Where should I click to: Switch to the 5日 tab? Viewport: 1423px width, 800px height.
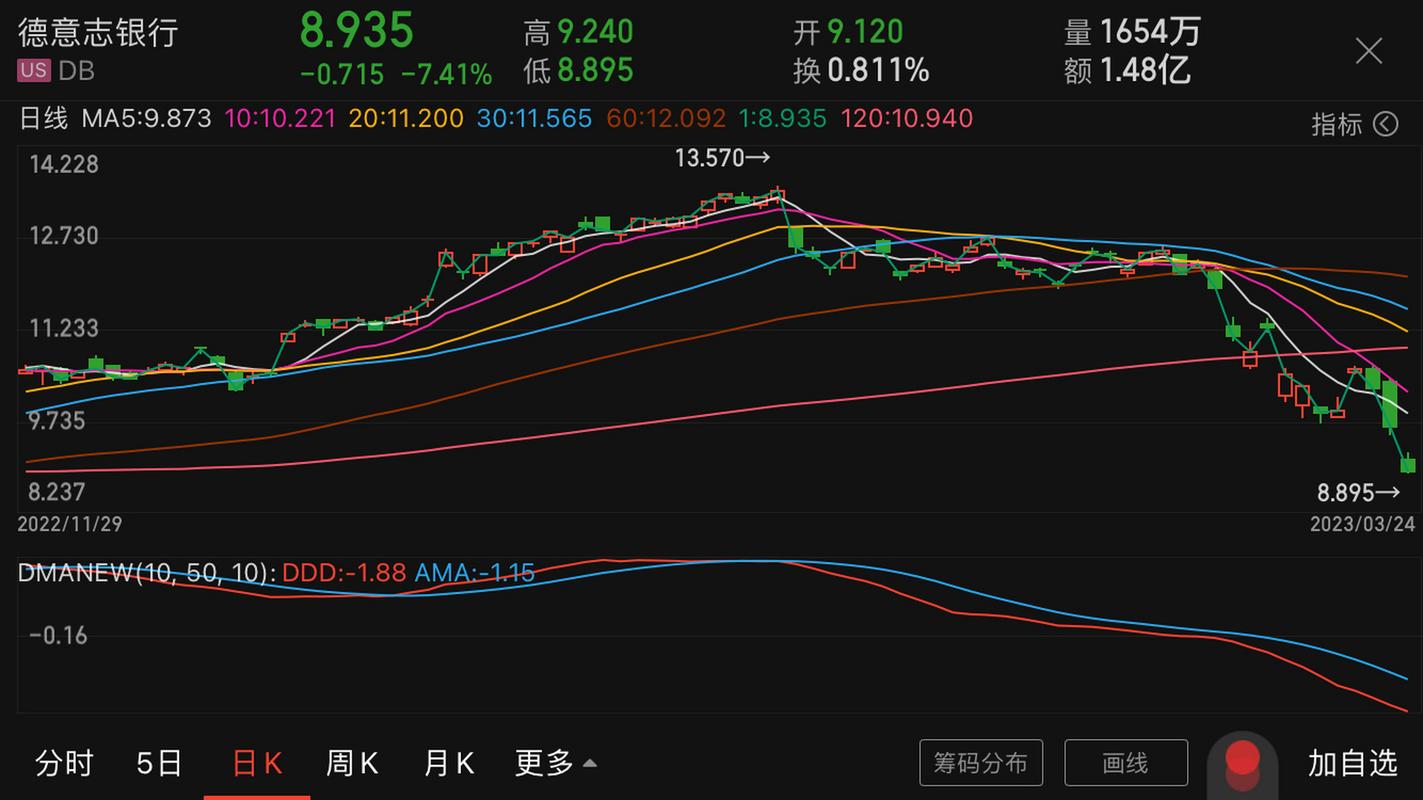(160, 763)
